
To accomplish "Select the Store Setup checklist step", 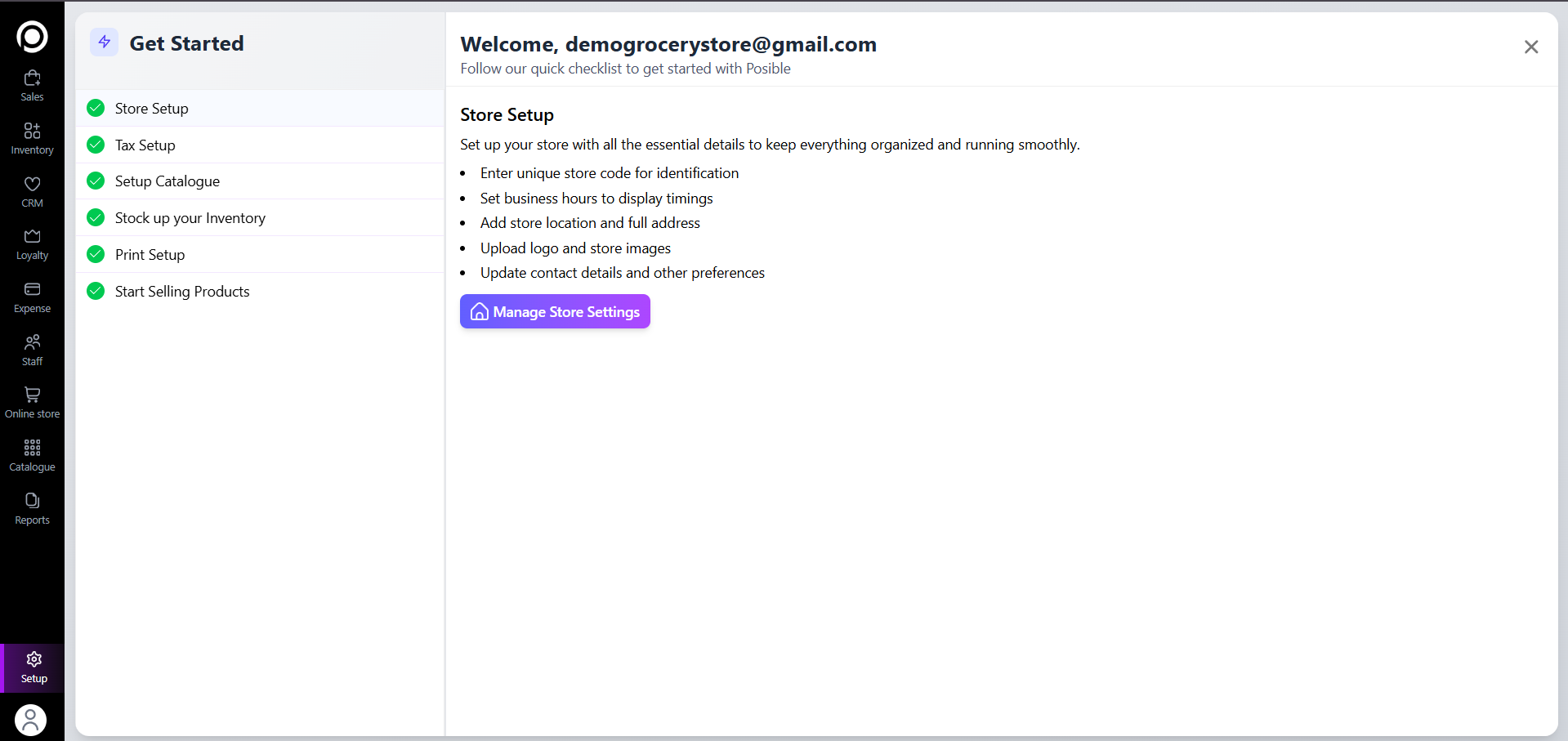I will point(152,109).
